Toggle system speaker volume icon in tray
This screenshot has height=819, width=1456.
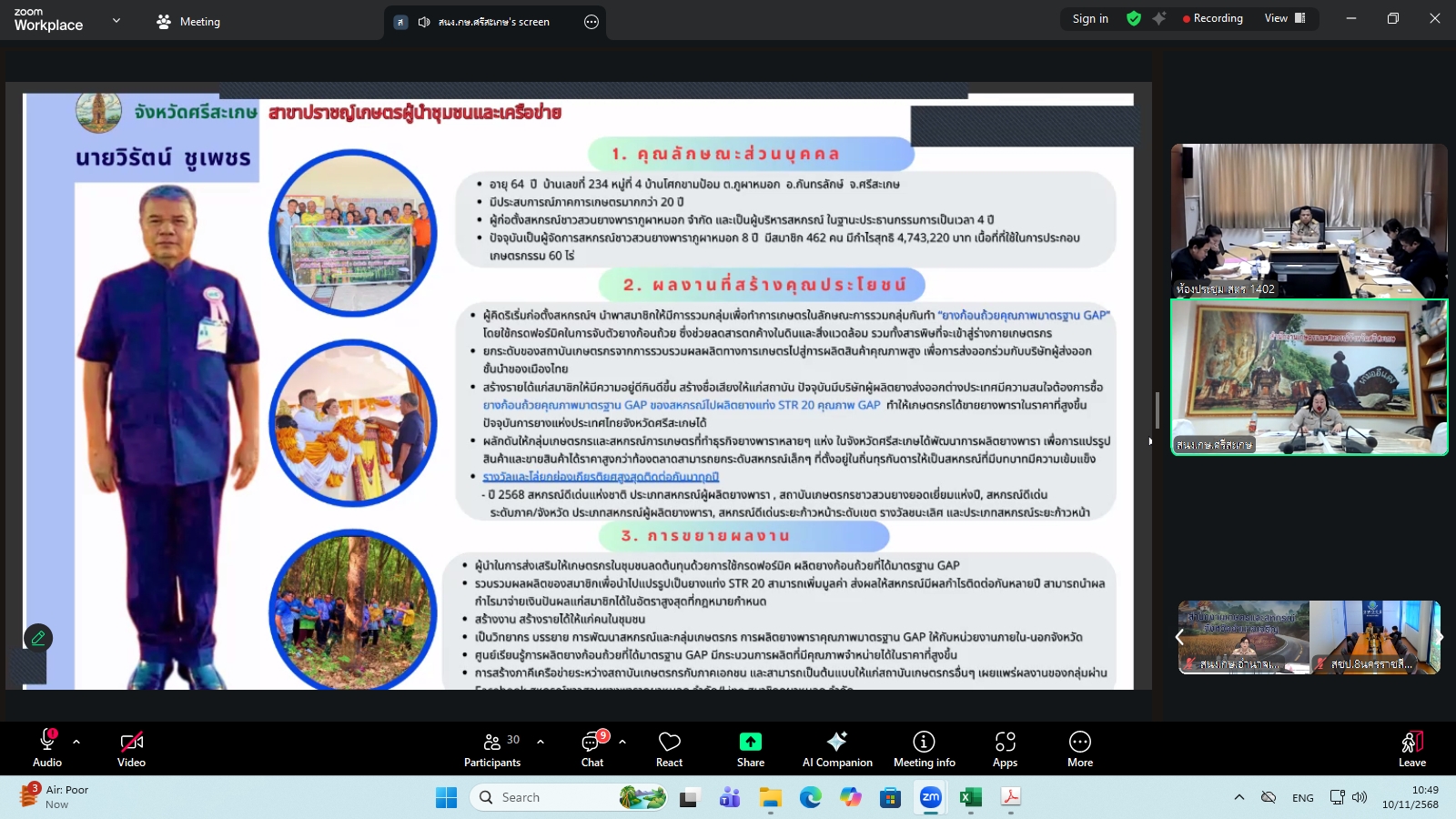pos(1360,797)
